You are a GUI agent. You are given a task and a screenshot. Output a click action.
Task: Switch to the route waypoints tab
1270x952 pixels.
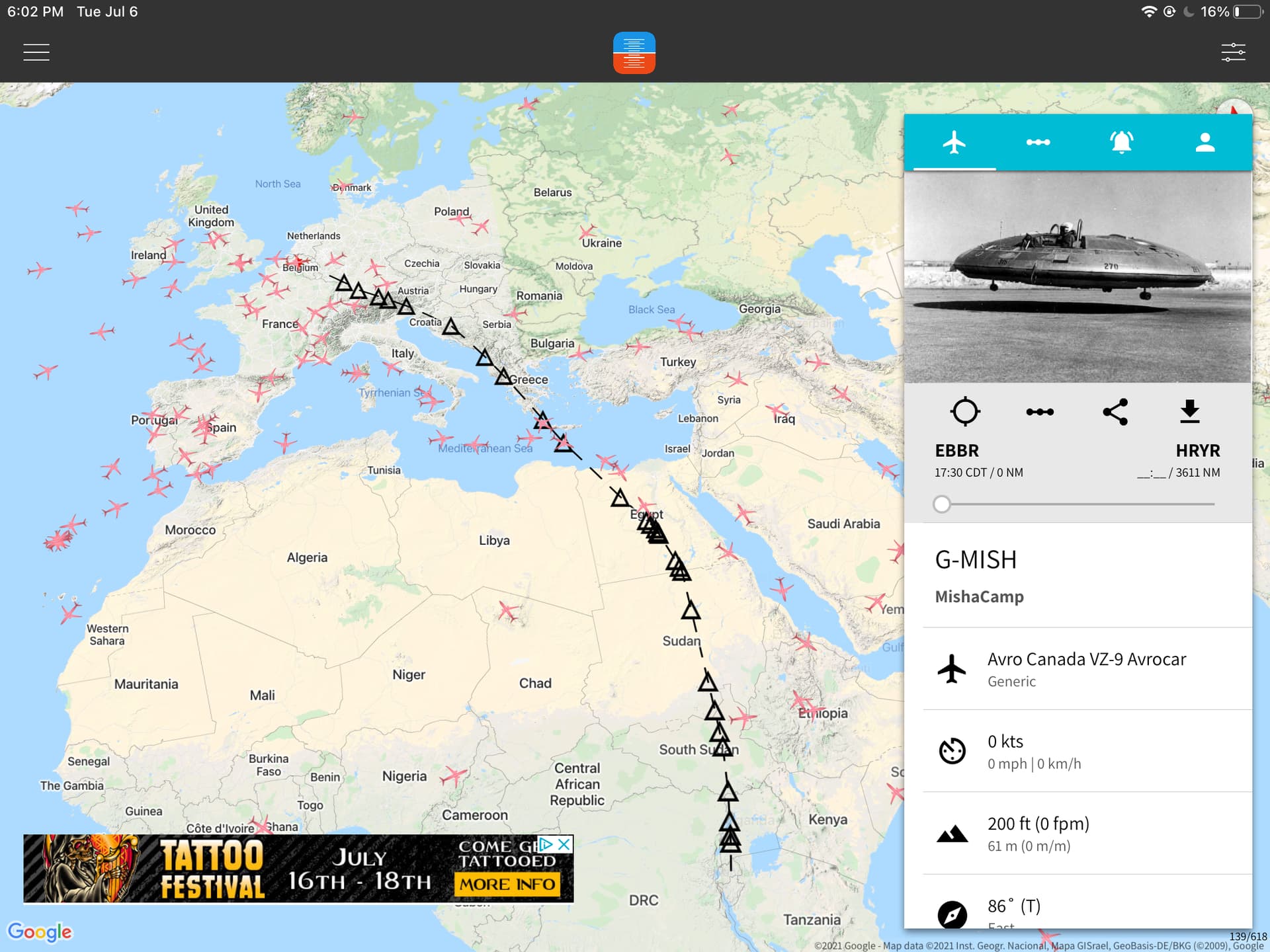[1038, 142]
